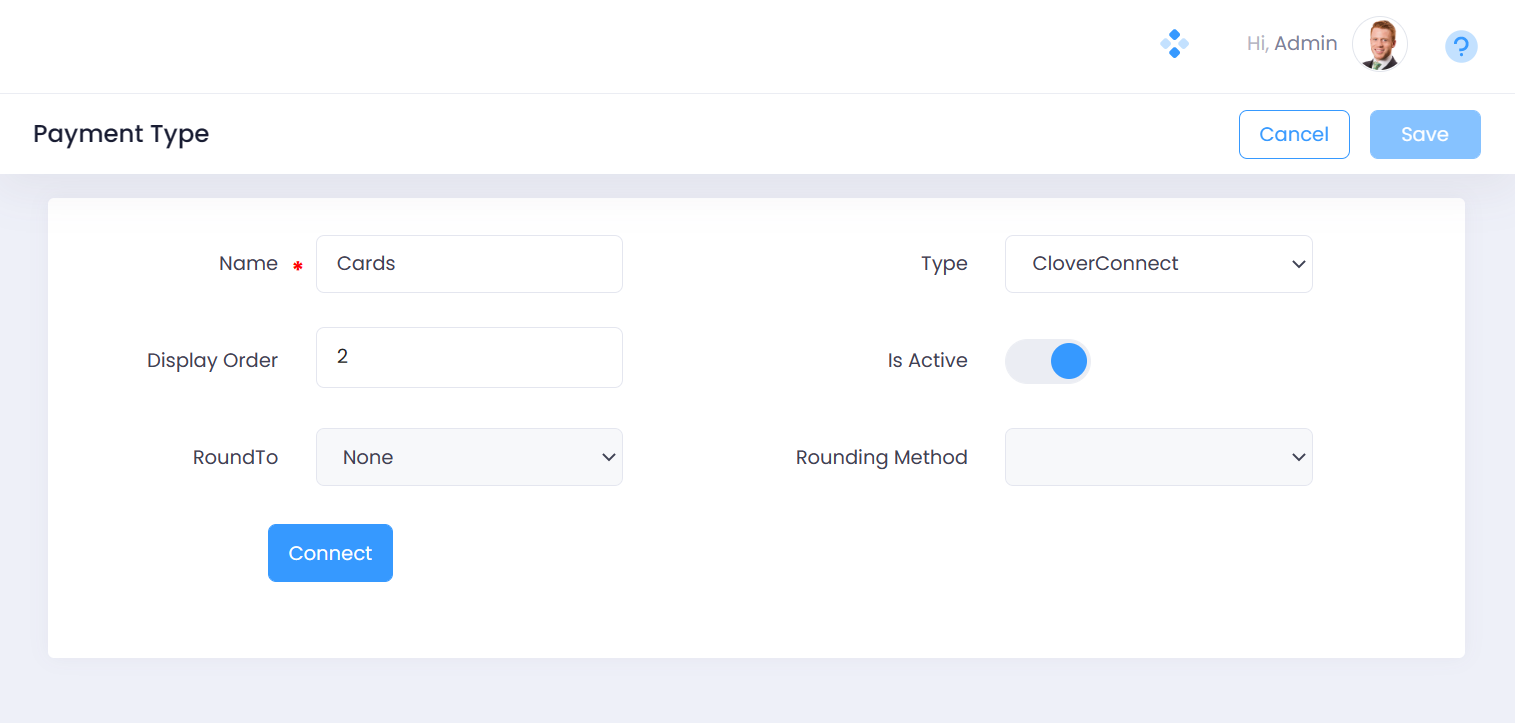Click the RoundTo label text
1515x723 pixels.
235,457
